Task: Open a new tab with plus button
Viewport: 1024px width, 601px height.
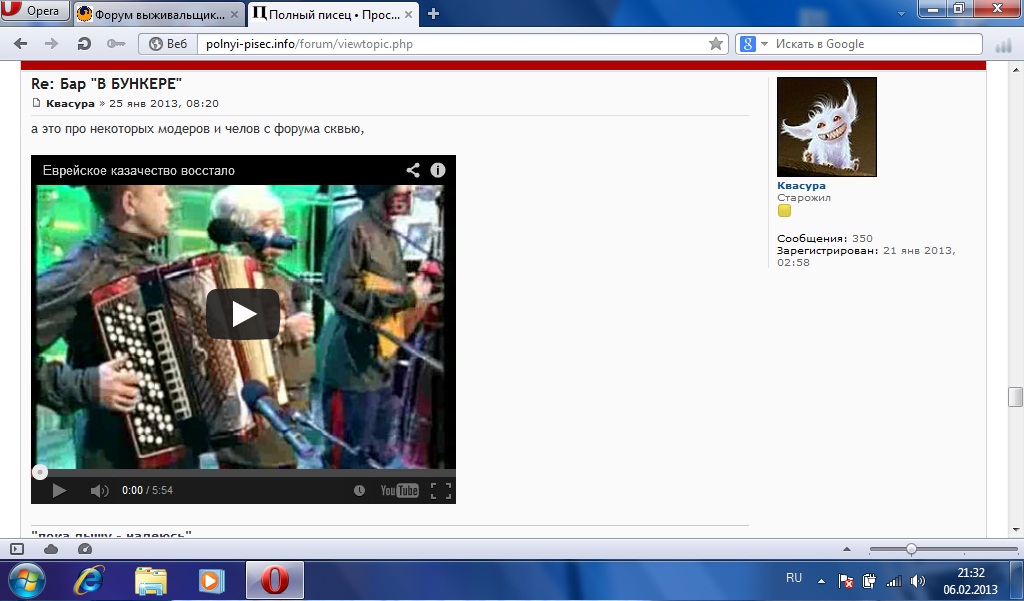Action: click(433, 14)
